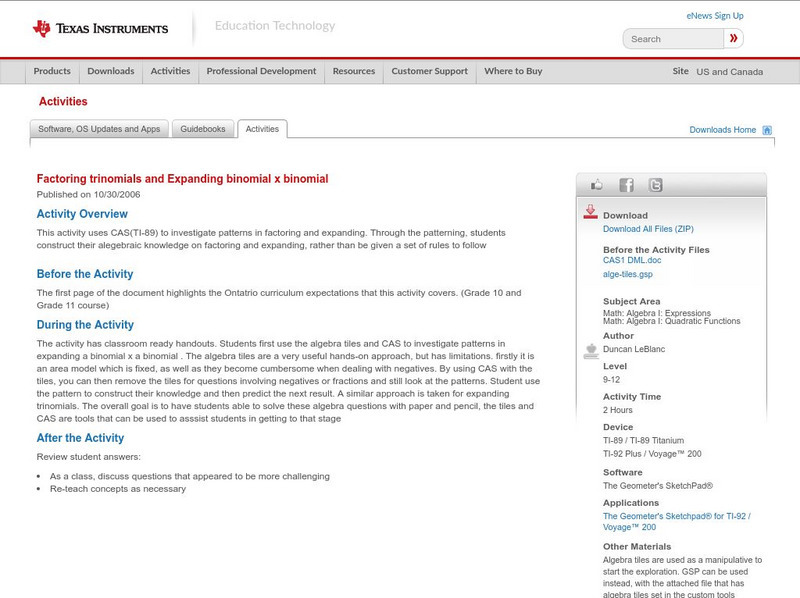Open the Customer Support menu
This screenshot has width=800, height=598.
(430, 71)
